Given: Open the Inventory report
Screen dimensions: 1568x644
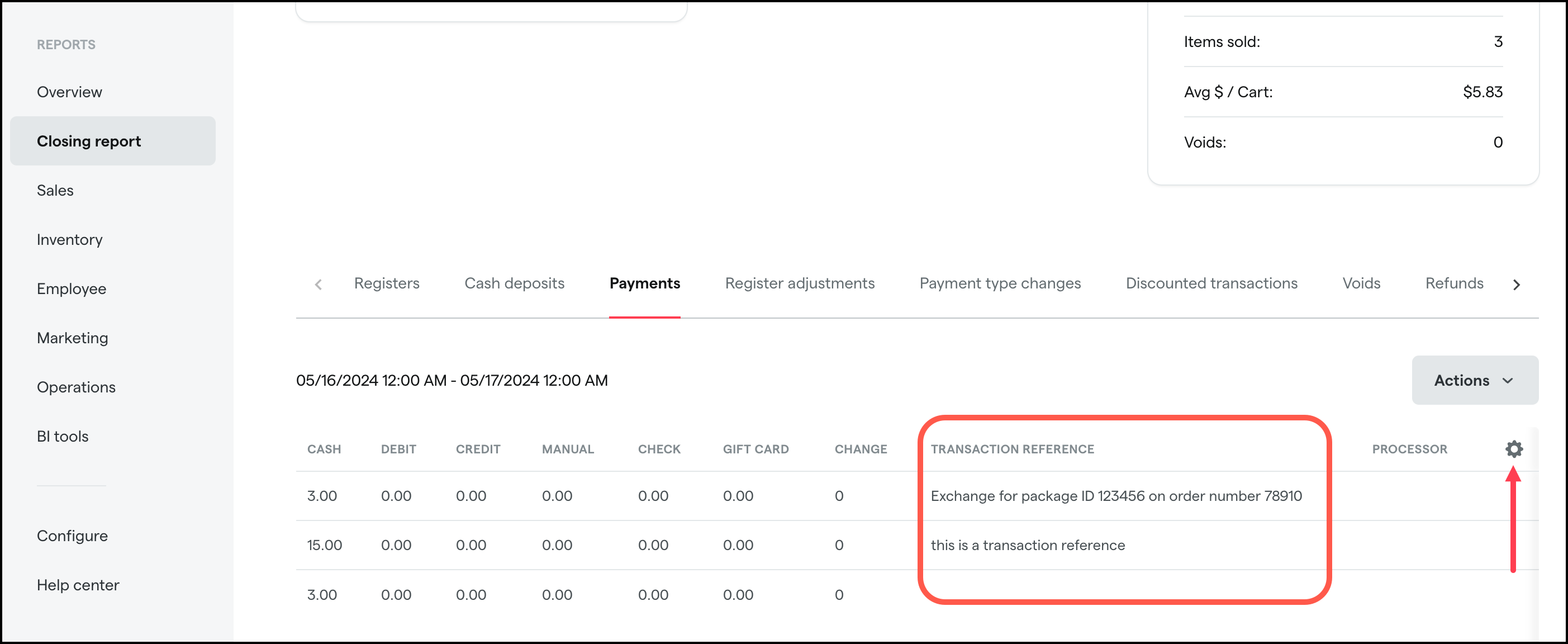Looking at the screenshot, I should point(69,239).
